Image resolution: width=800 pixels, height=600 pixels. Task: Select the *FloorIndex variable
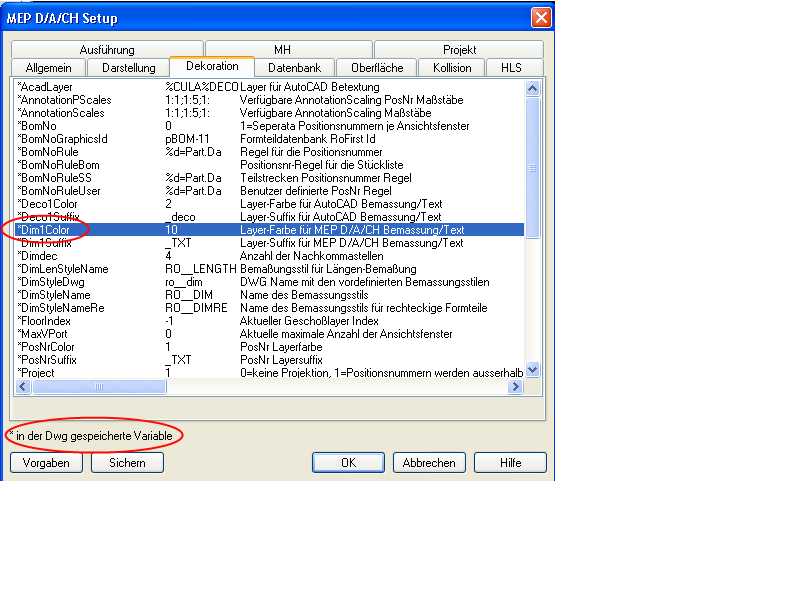(x=270, y=321)
